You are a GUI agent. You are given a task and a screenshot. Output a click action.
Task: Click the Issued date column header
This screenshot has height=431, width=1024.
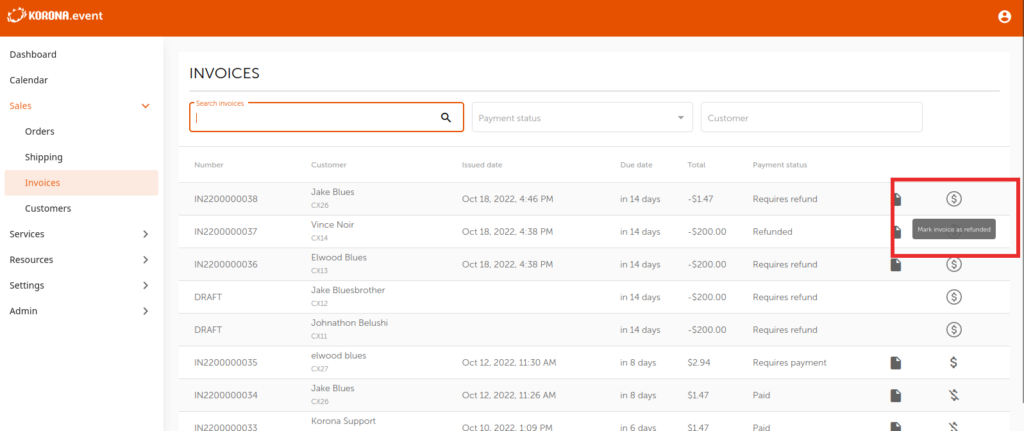482,165
